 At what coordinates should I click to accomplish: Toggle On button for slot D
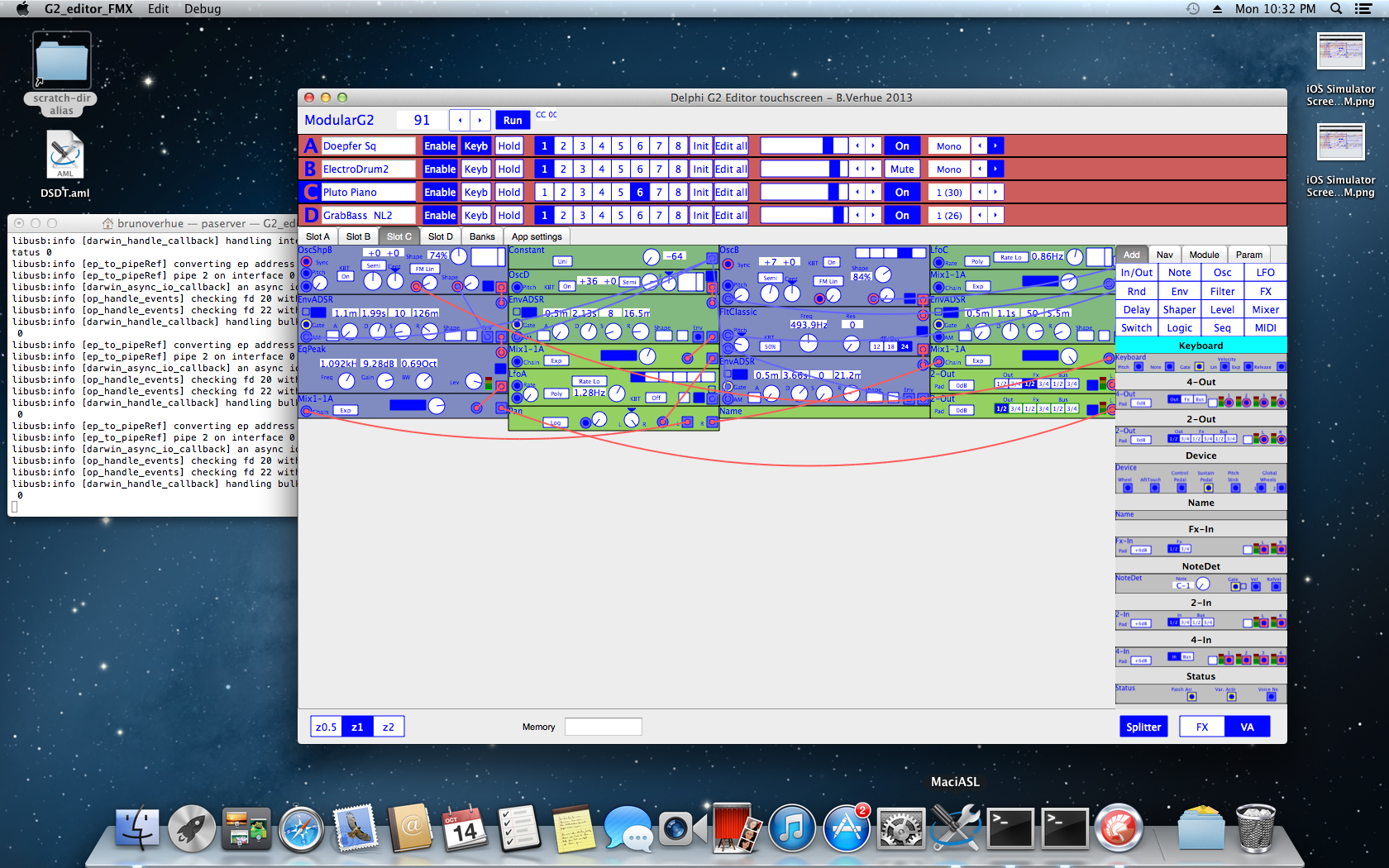pos(902,215)
